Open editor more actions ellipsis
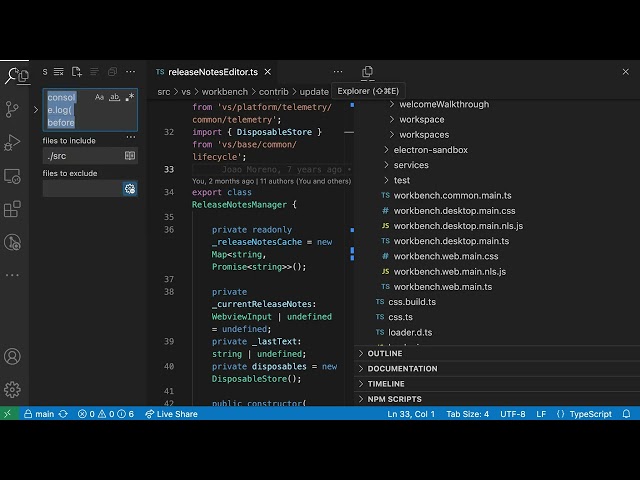 [x=338, y=72]
